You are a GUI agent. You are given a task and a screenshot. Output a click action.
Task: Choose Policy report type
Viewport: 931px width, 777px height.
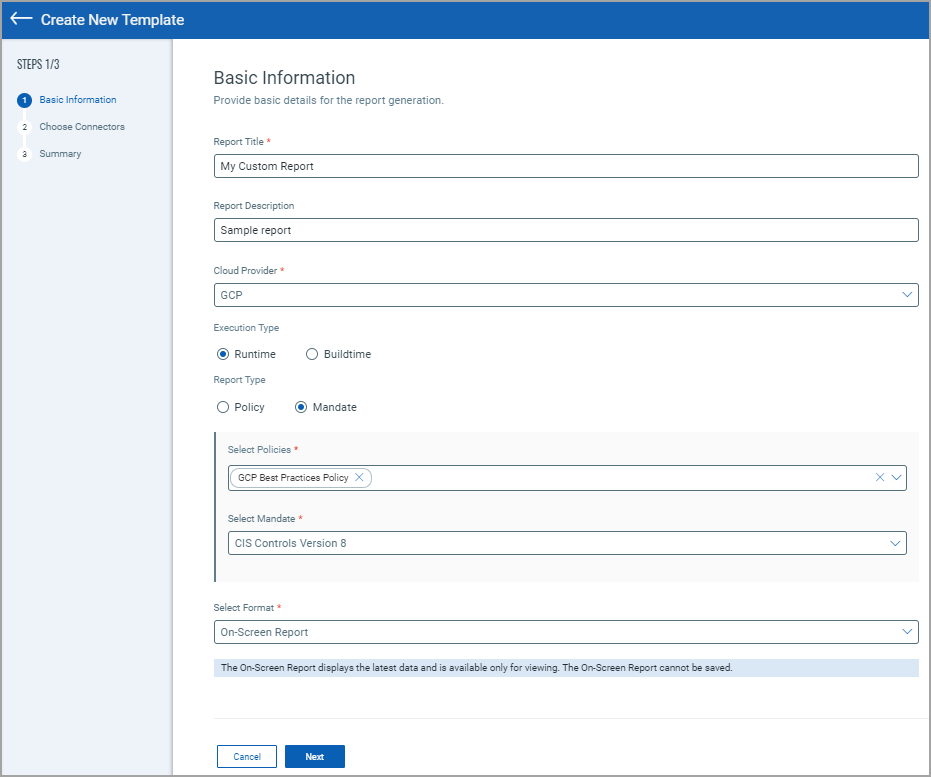coord(223,407)
